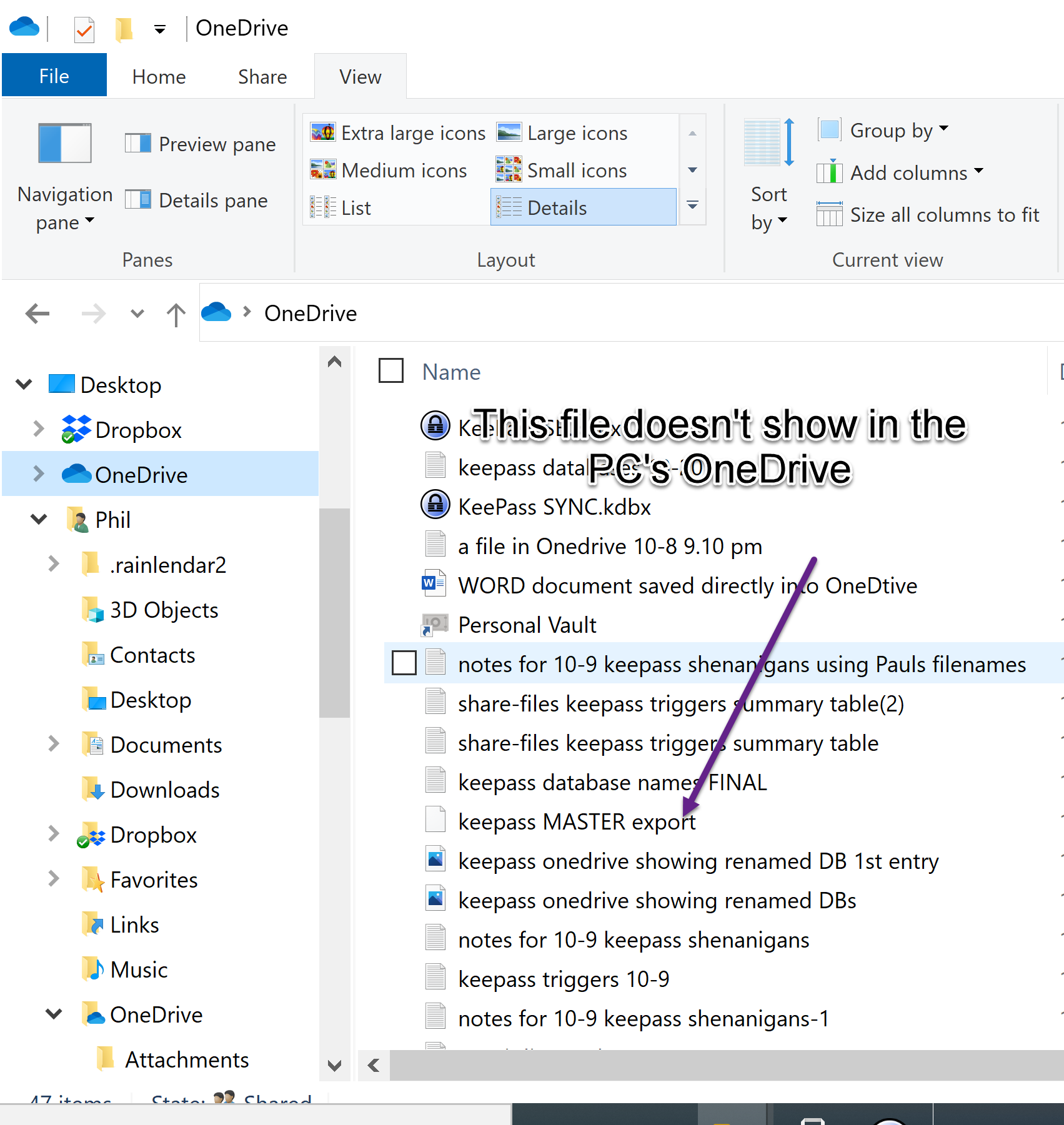Switch to the Home ribbon tab
1064x1125 pixels.
tap(159, 76)
